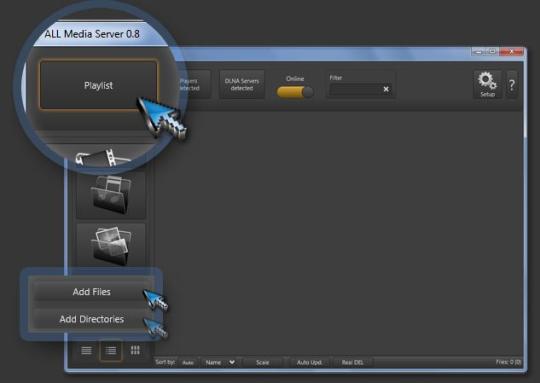Open the music folder in the sidebar

111,195
